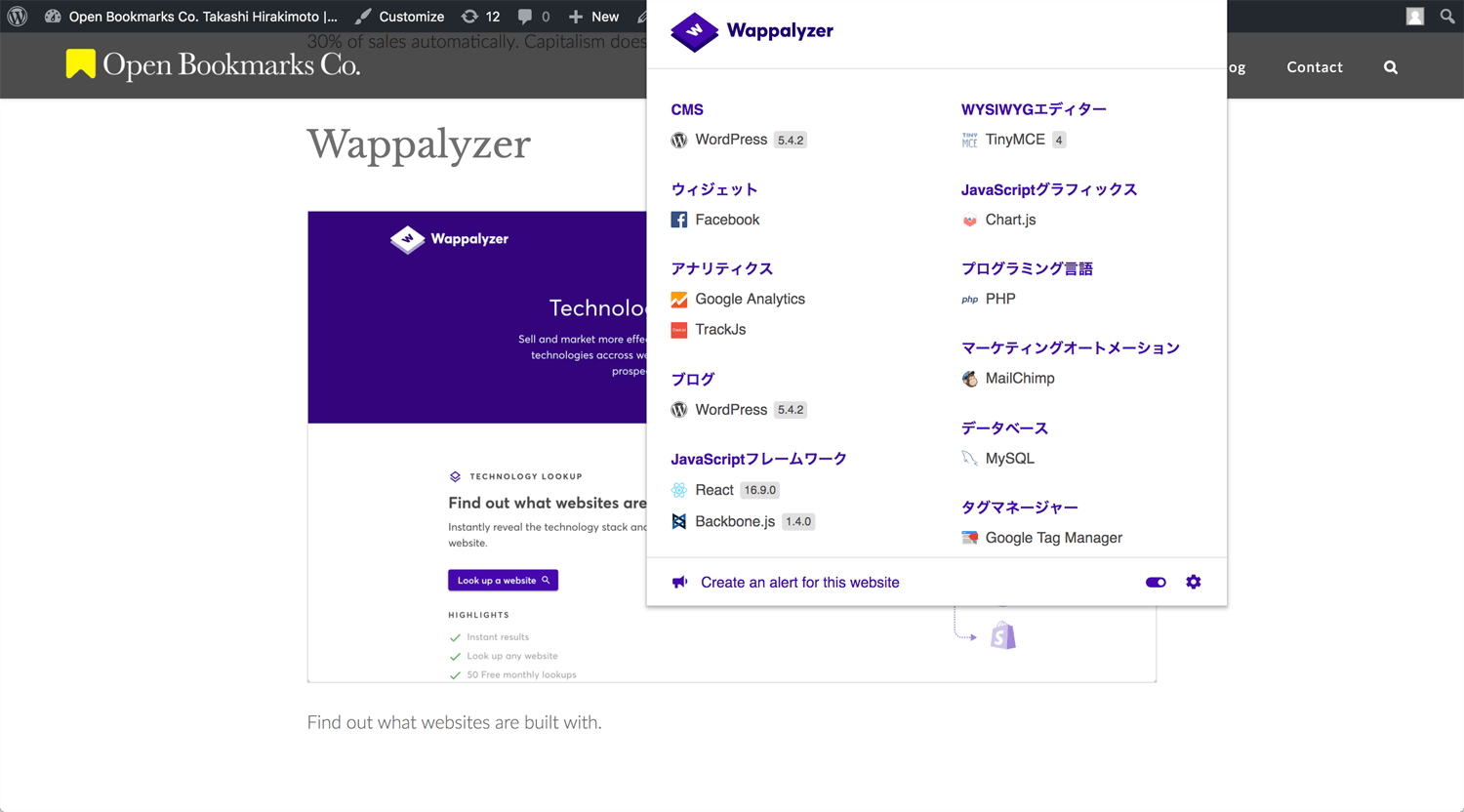Click the TrackJs icon
1464x812 pixels.
679,330
